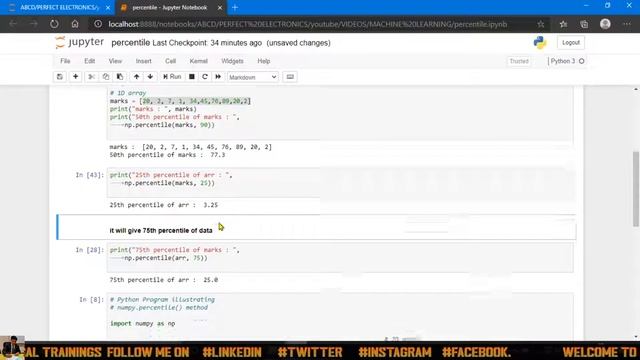
Task: Click output text 50th percentile of marks : 77.3
Action: tap(167, 155)
